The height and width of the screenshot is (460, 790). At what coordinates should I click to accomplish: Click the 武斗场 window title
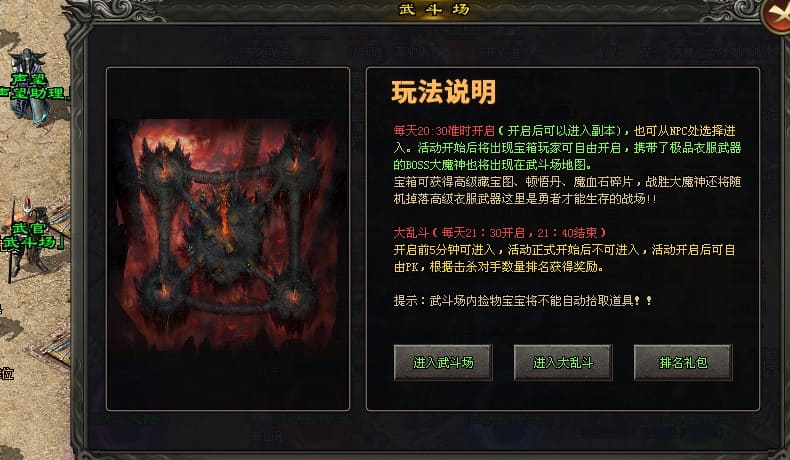pyautogui.click(x=434, y=9)
